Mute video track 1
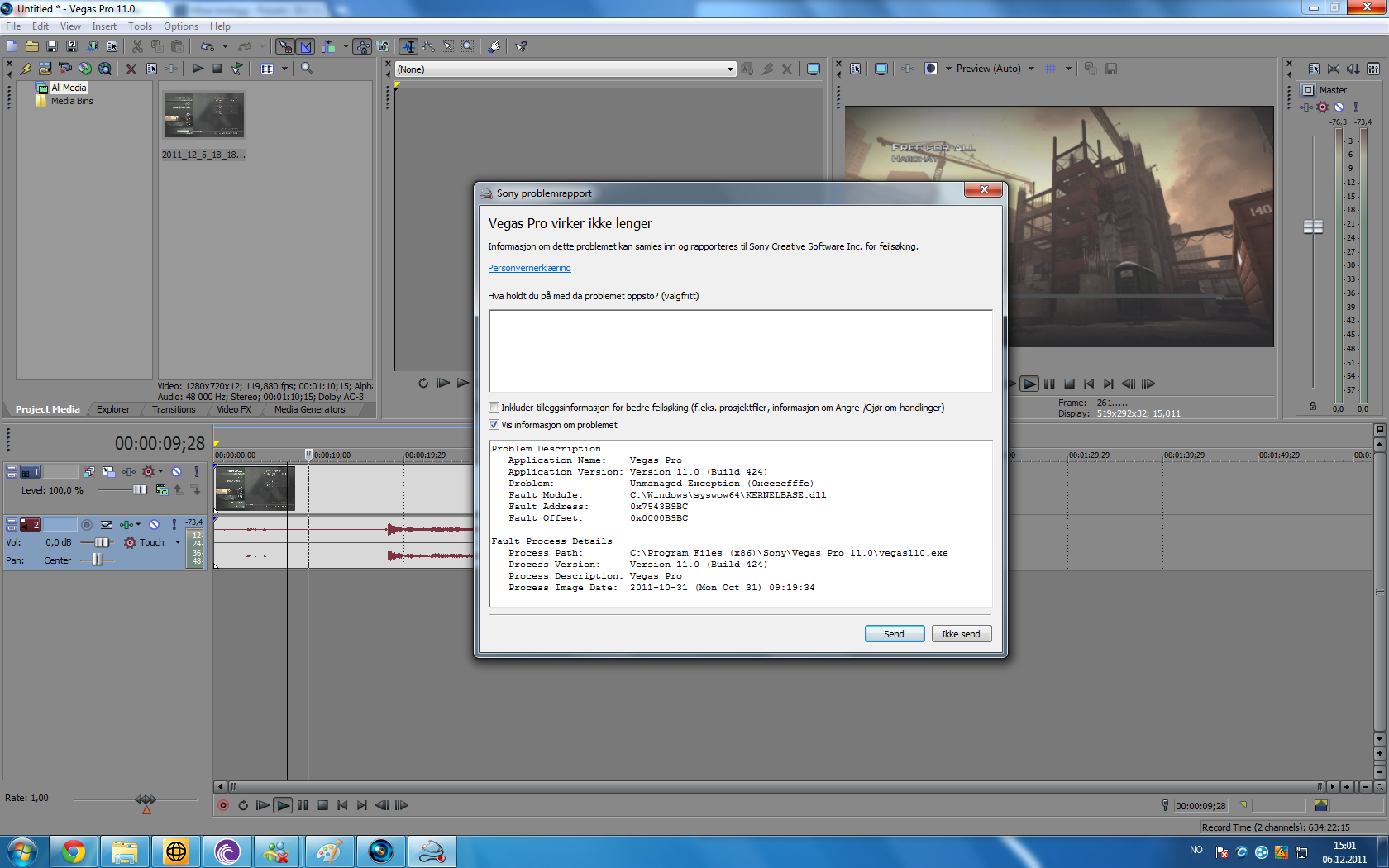The height and width of the screenshot is (868, 1389). pos(176,471)
